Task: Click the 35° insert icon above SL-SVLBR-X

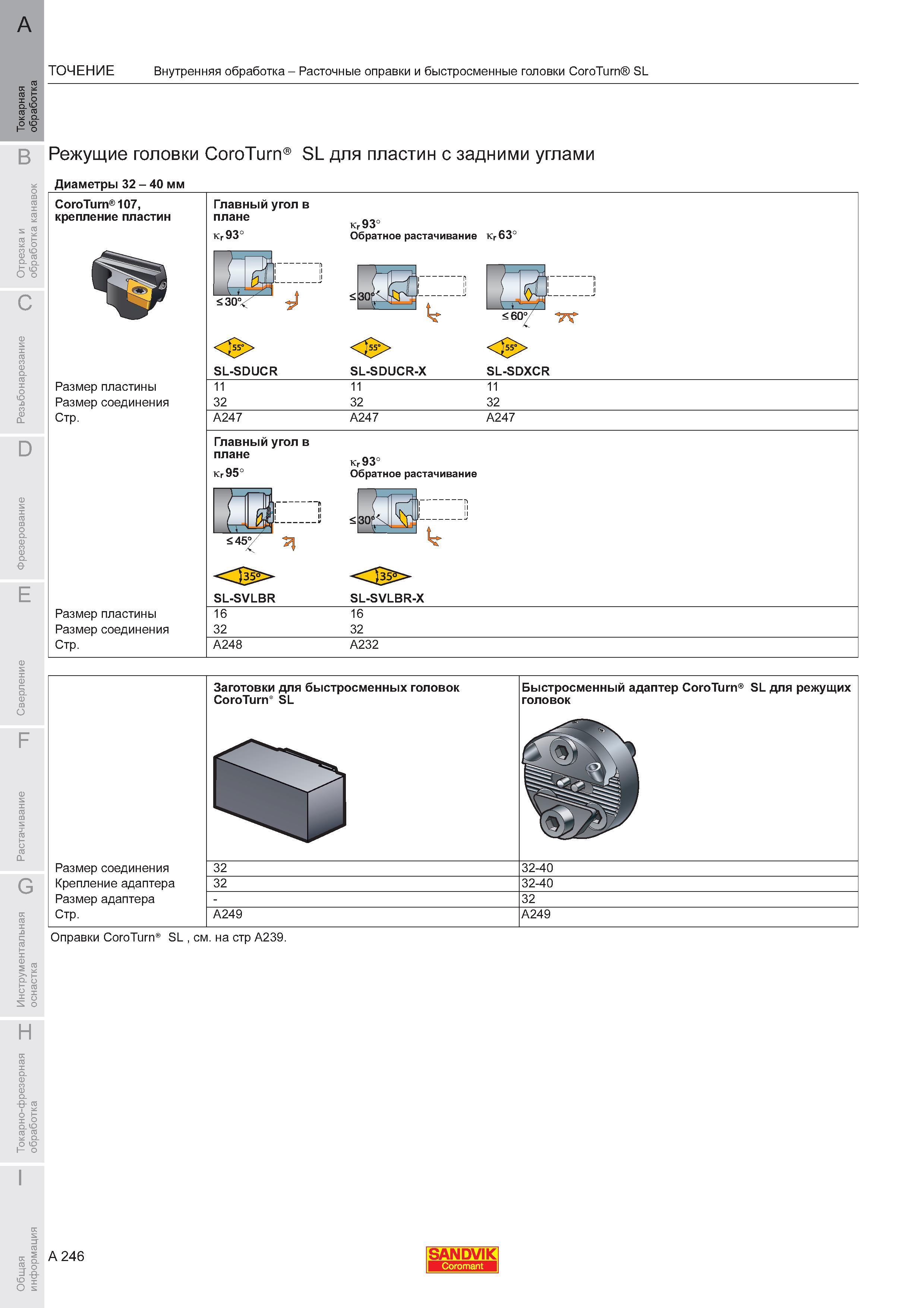Action: (381, 576)
